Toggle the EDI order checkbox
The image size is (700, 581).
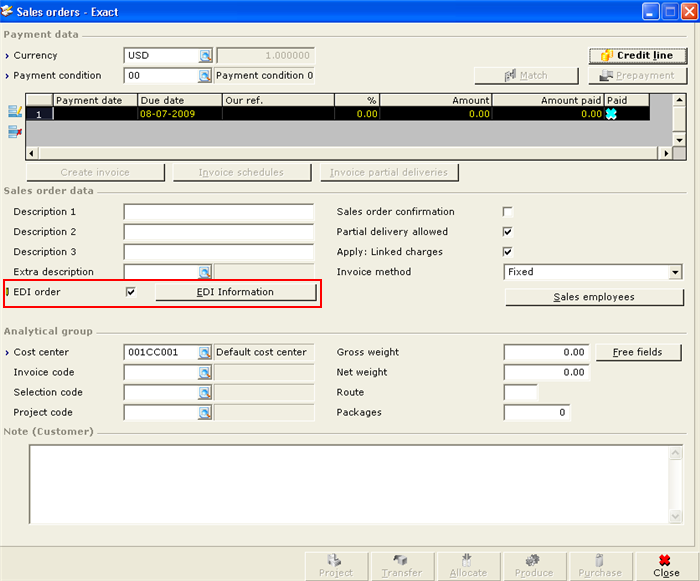(x=131, y=292)
